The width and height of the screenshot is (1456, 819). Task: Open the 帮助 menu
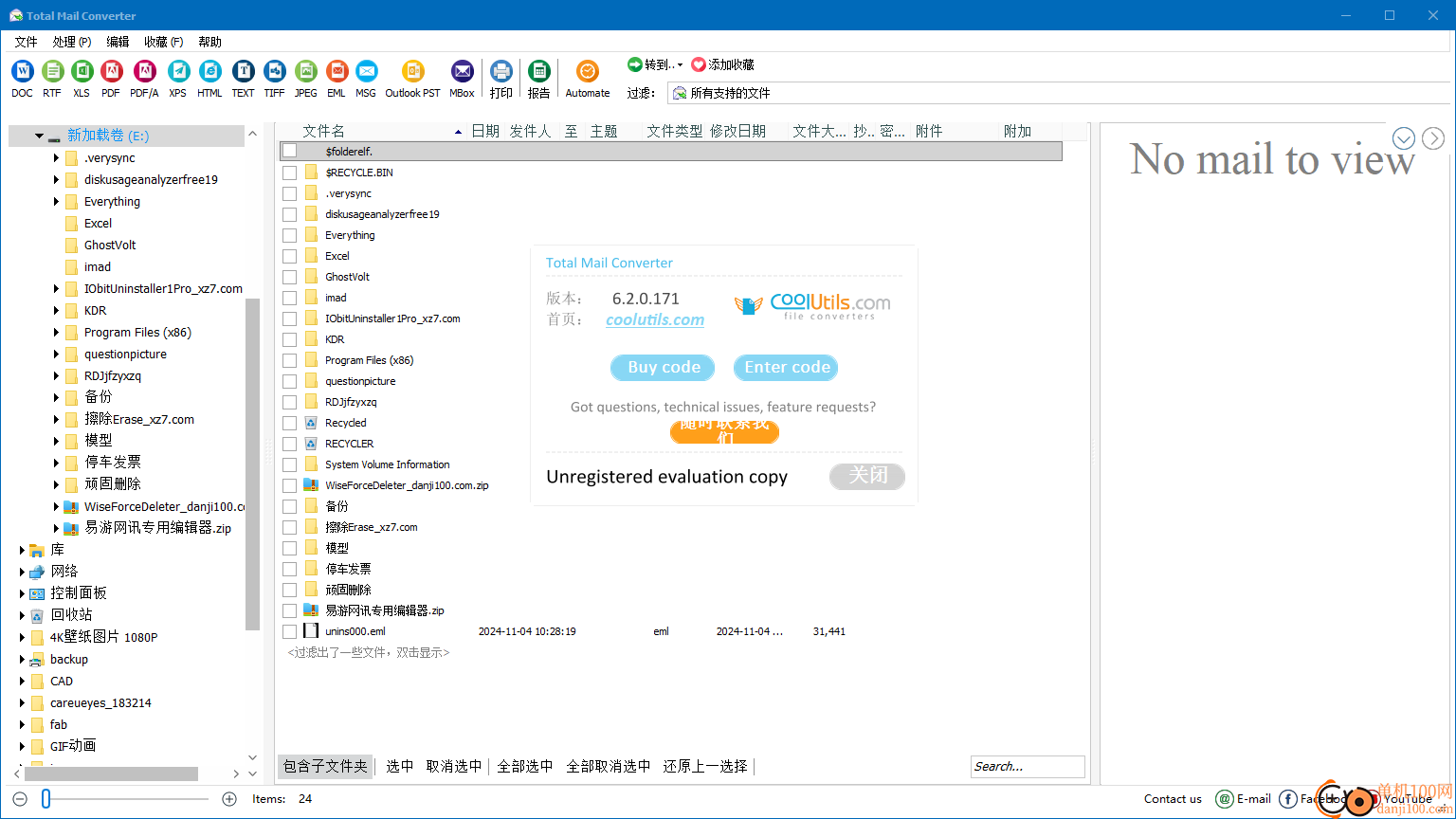pos(210,42)
